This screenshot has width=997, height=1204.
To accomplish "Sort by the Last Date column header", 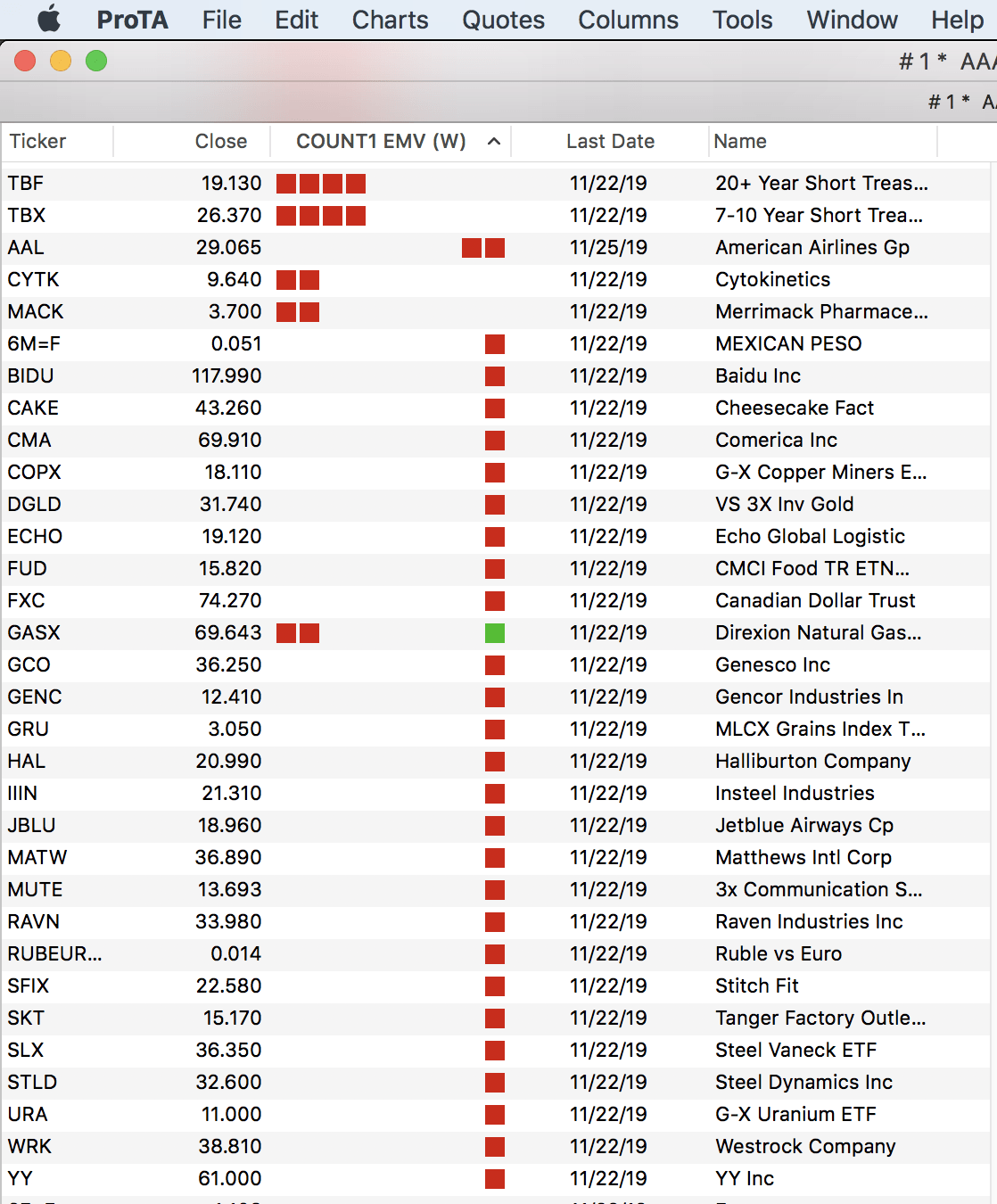I will tap(610, 141).
